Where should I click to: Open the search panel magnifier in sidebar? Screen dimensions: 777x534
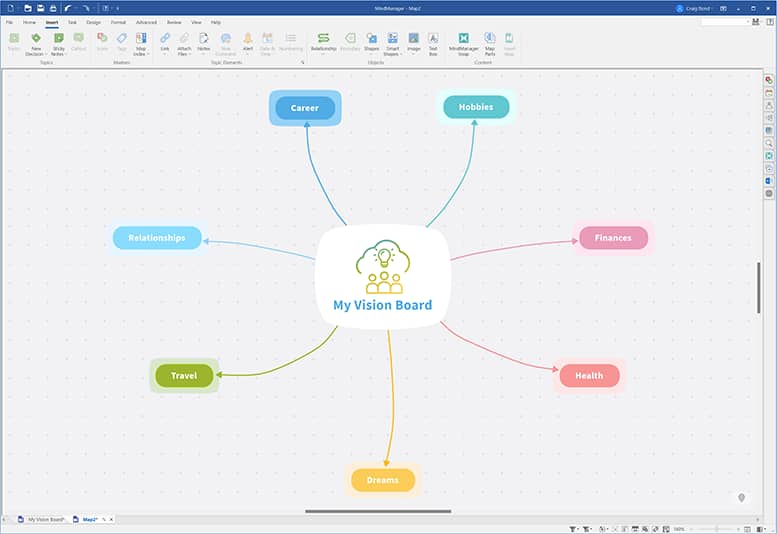[768, 143]
